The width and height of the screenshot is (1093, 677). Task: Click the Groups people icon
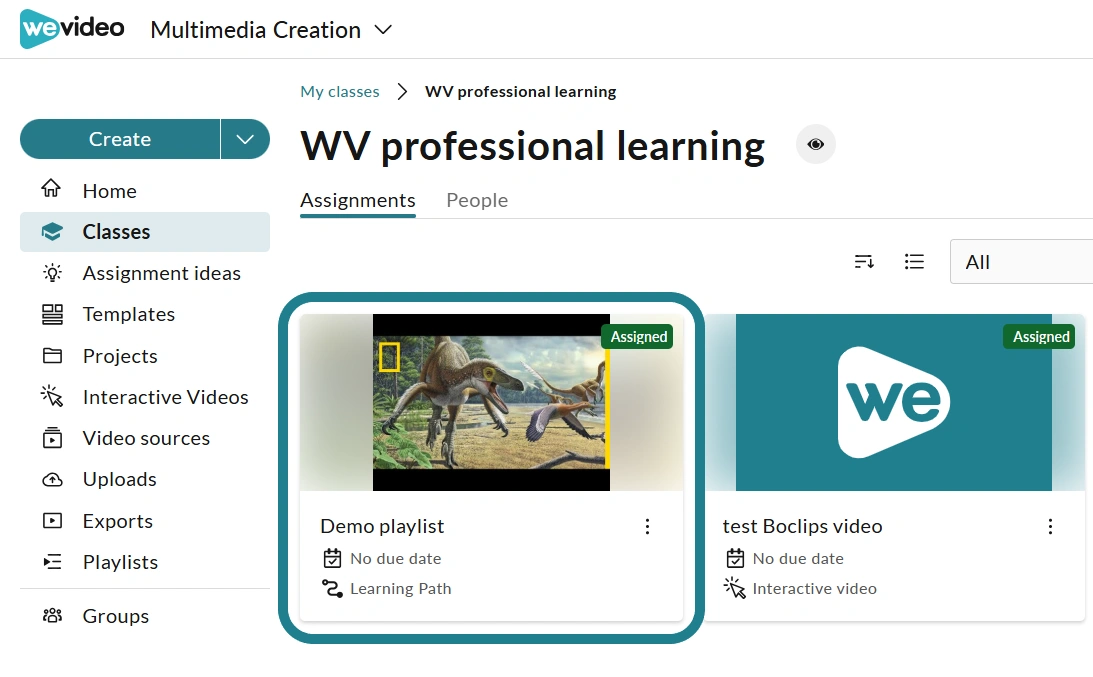click(52, 616)
